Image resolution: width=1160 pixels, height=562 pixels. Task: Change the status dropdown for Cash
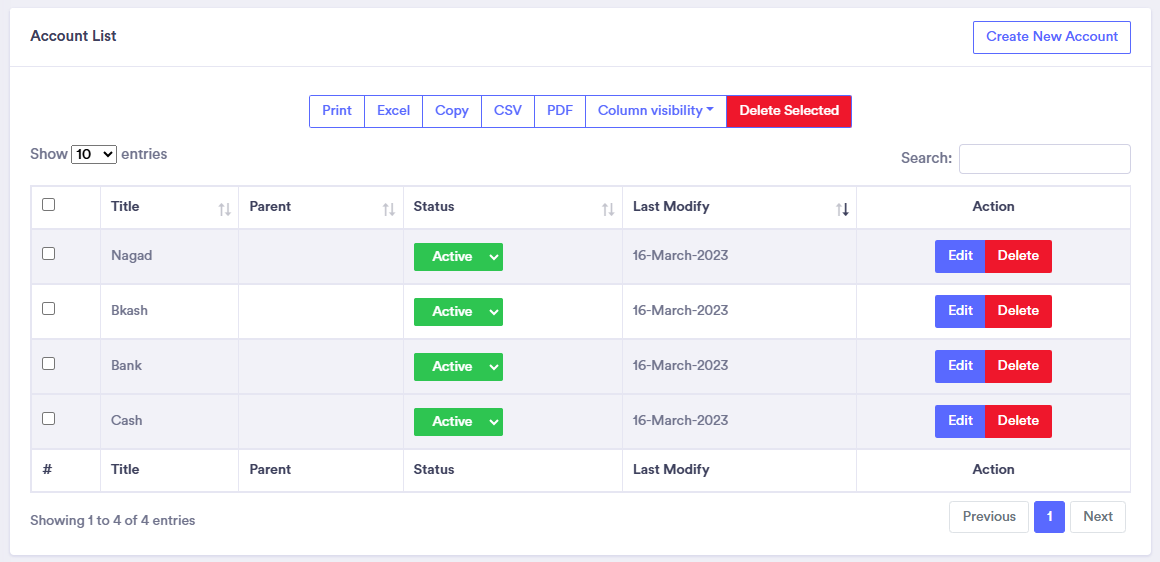pyautogui.click(x=458, y=422)
